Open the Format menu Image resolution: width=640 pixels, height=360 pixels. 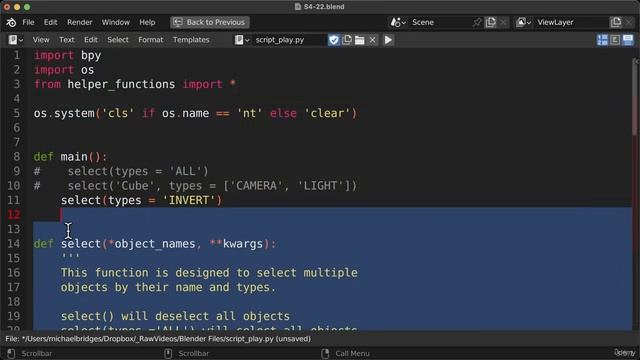pyautogui.click(x=150, y=40)
